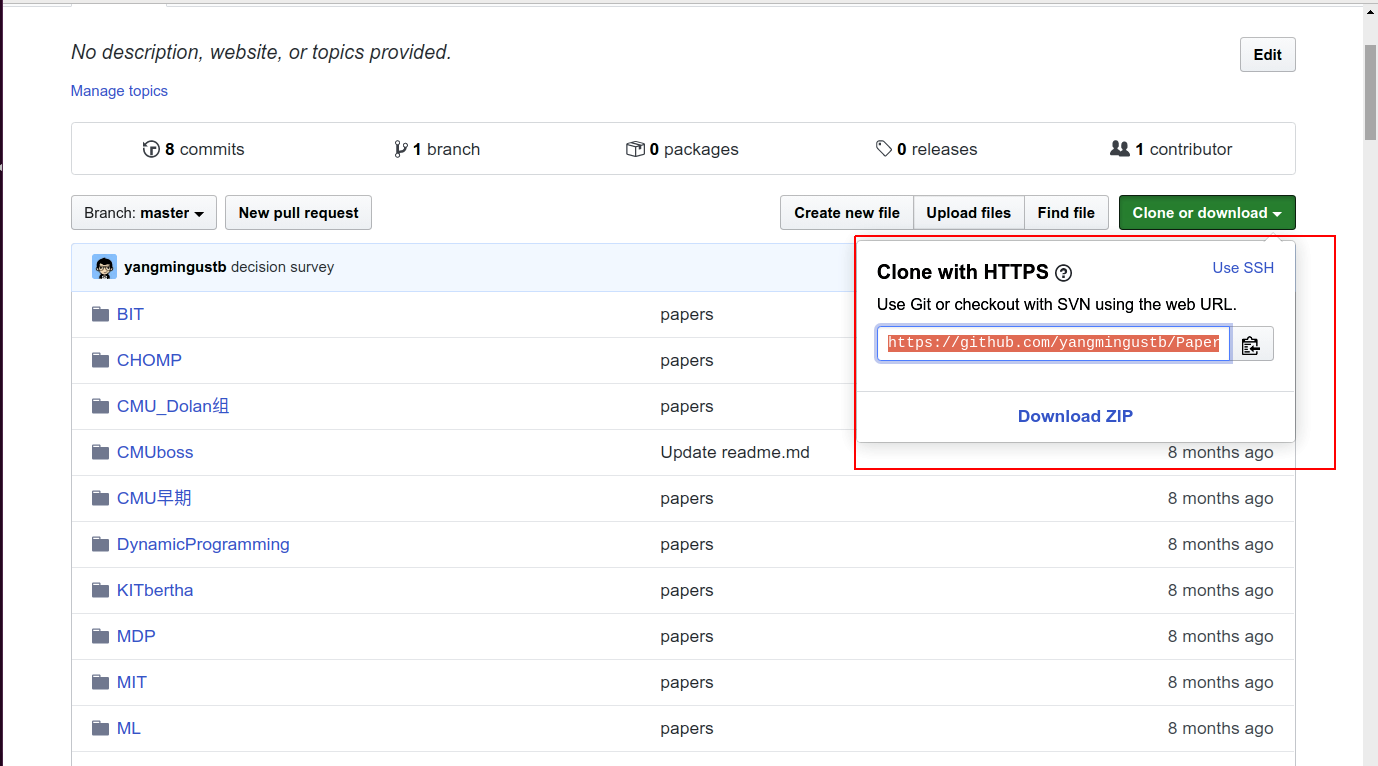Open the CMU_Dolan组 folder
This screenshot has height=766, width=1378.
(173, 406)
